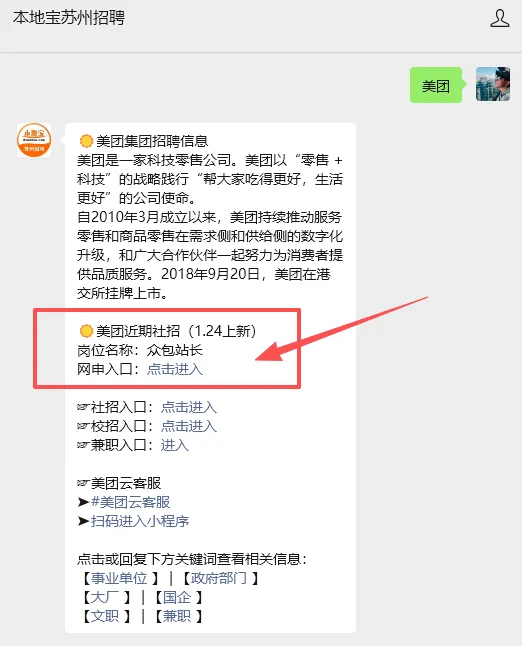Select the 兼职 keyword in the bottom list

point(177,616)
